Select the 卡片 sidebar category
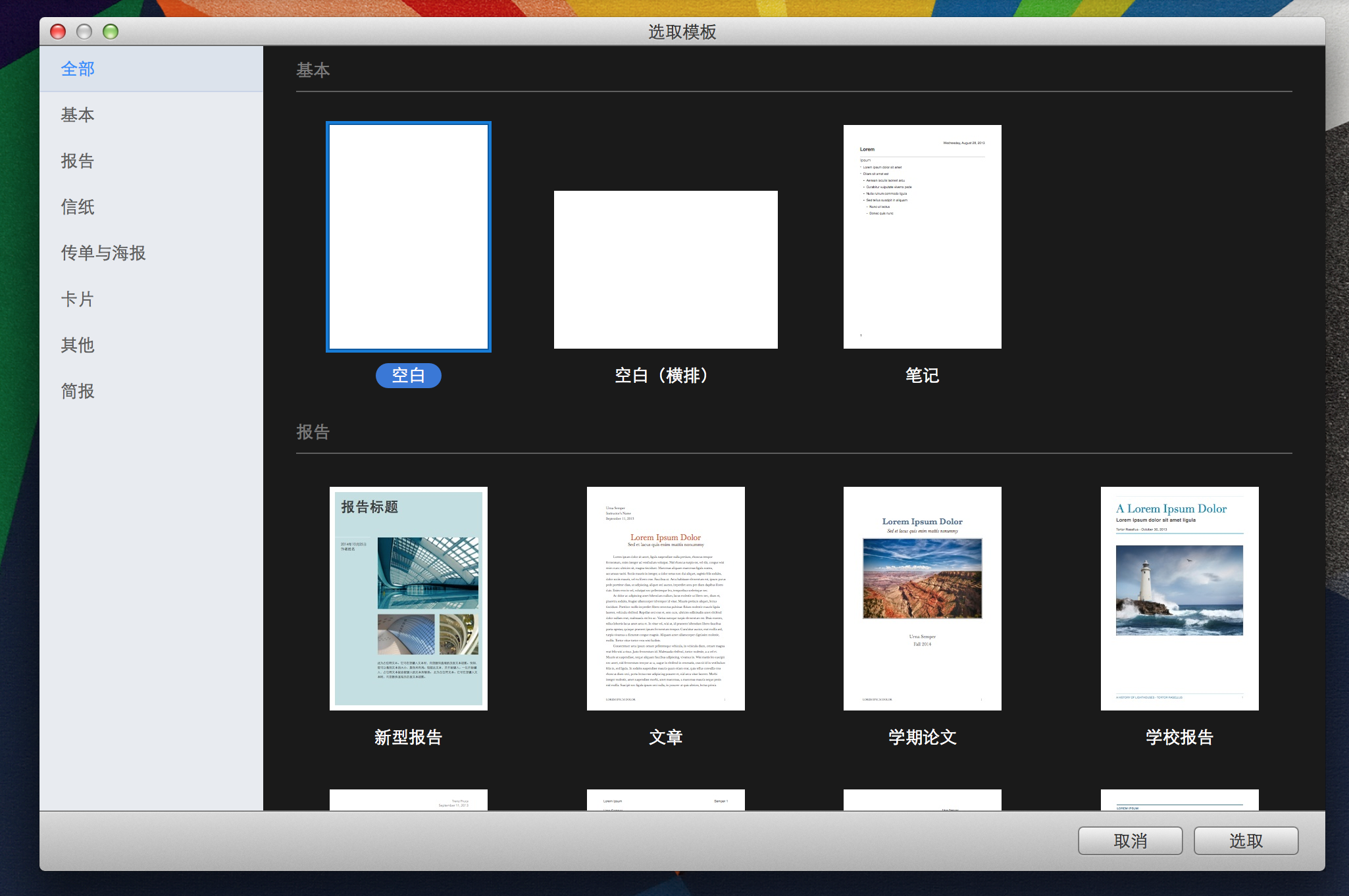 pyautogui.click(x=151, y=299)
